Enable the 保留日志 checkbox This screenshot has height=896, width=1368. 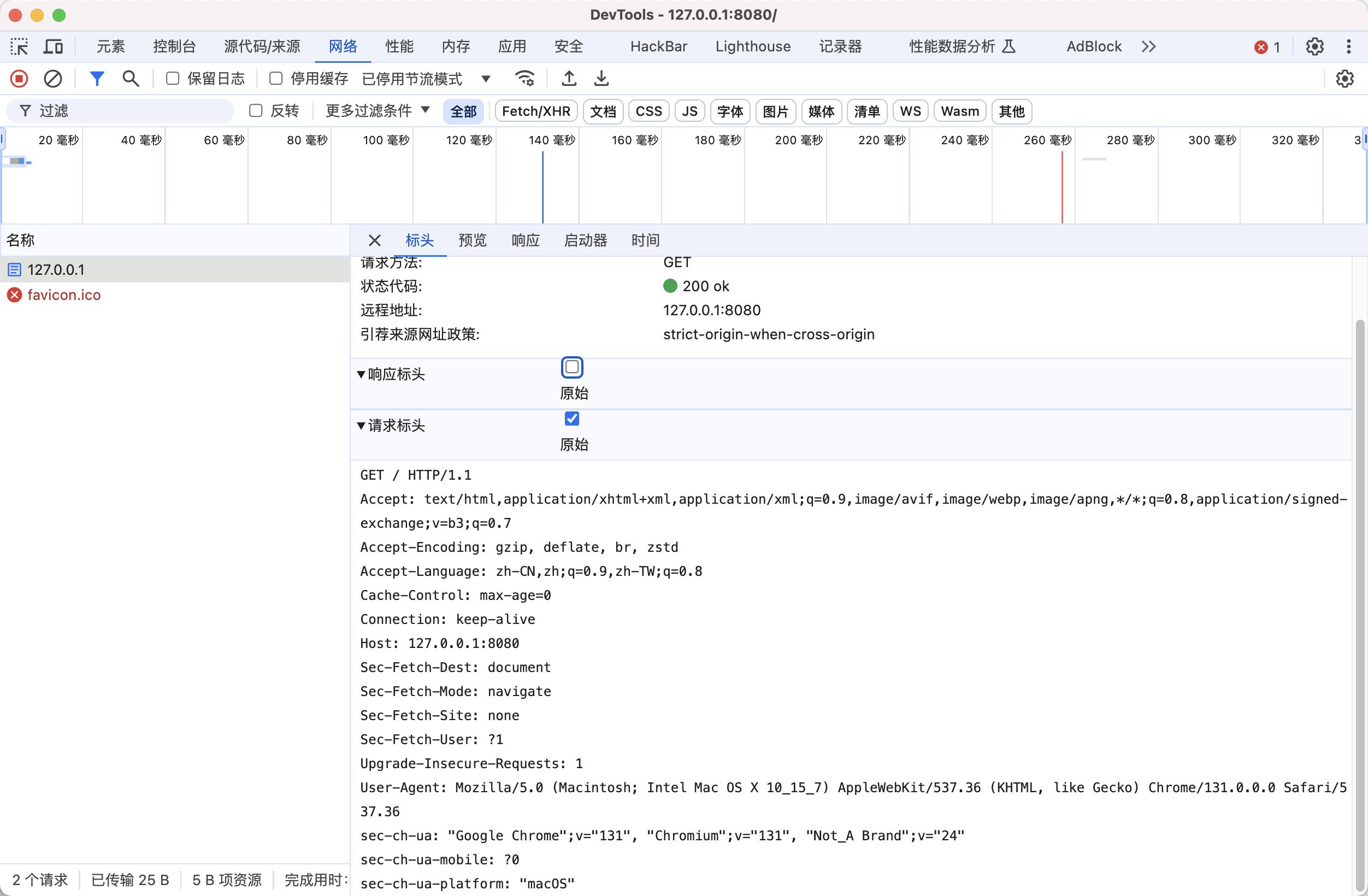click(x=173, y=79)
